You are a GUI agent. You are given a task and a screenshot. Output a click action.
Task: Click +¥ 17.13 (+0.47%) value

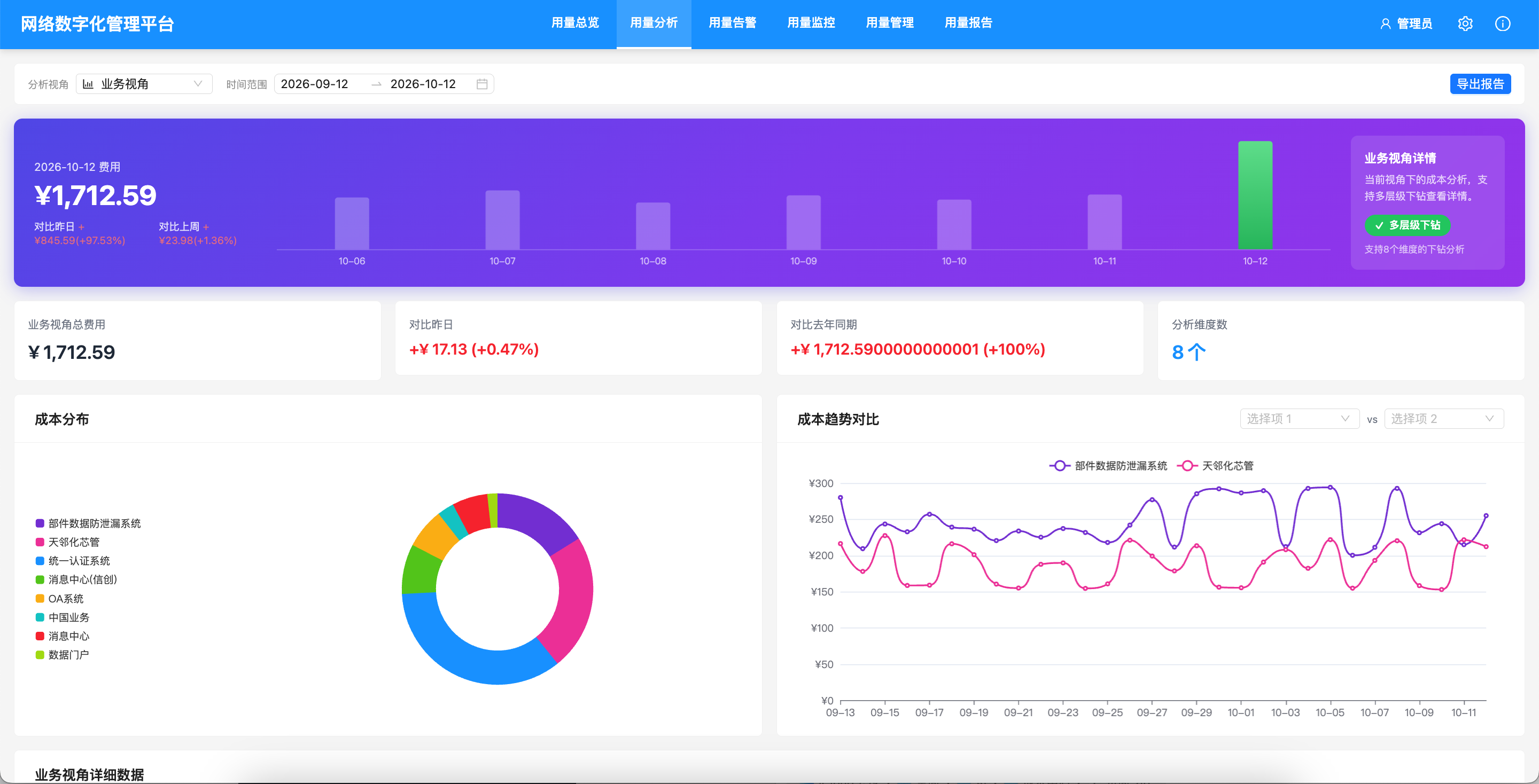click(474, 349)
